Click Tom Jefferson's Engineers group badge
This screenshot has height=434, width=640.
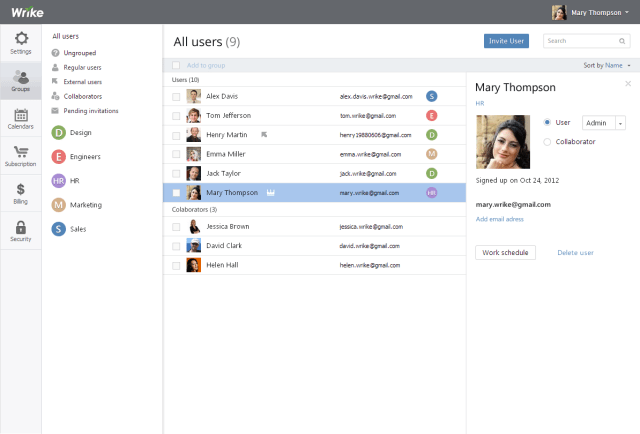(x=431, y=116)
